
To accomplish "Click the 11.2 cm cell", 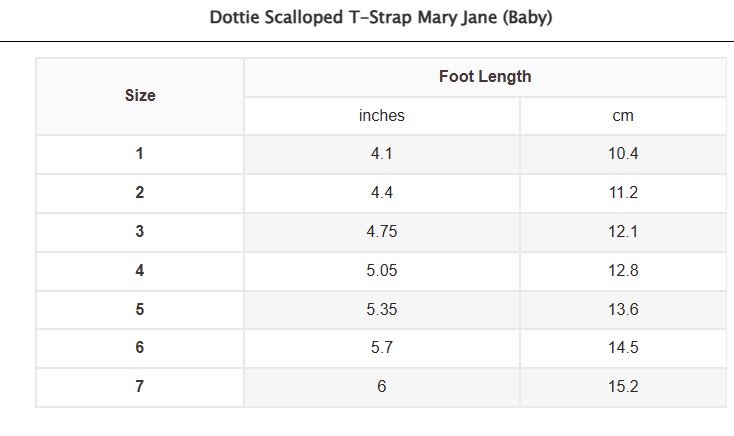I will (x=623, y=193).
